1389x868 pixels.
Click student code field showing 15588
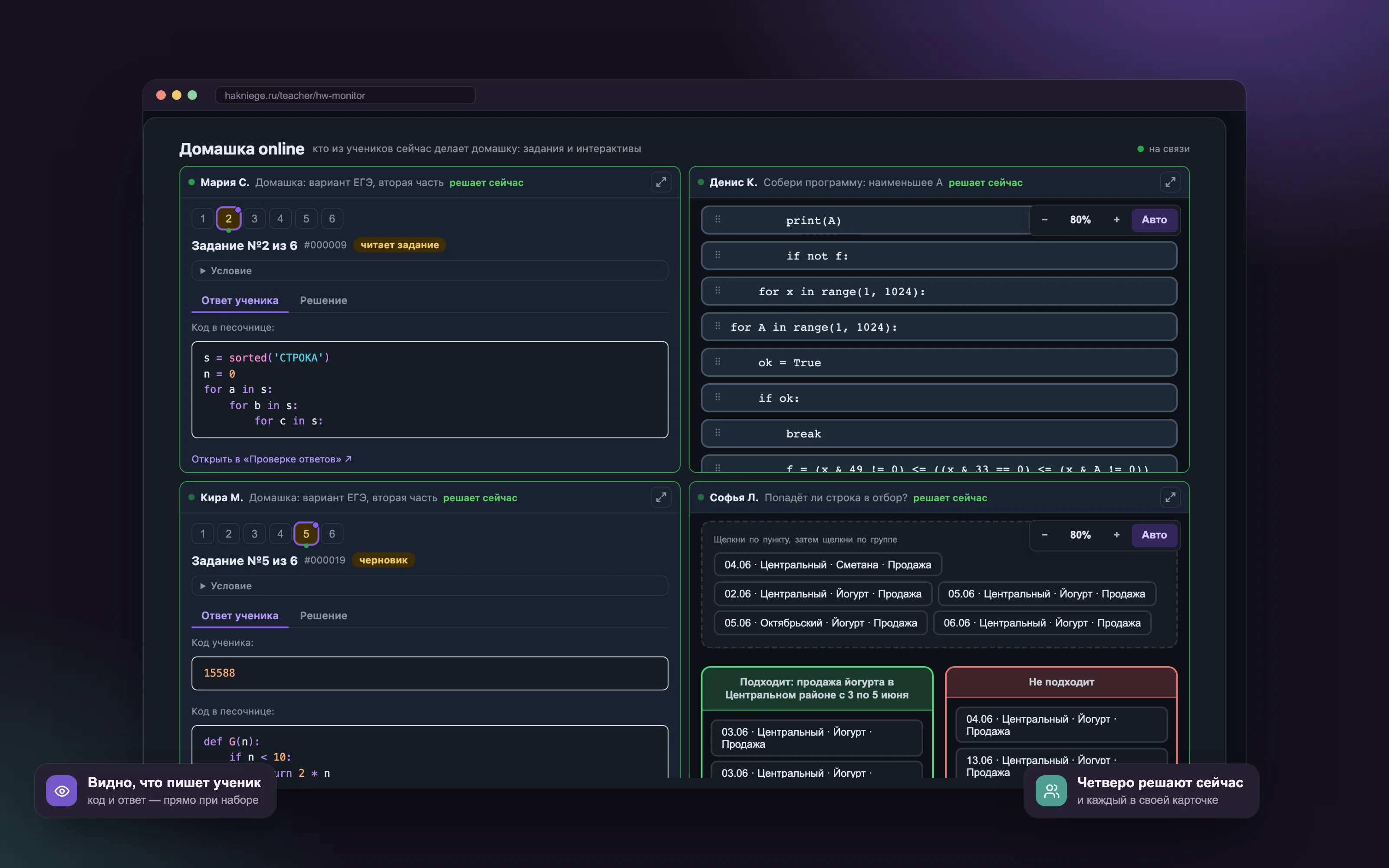click(429, 673)
